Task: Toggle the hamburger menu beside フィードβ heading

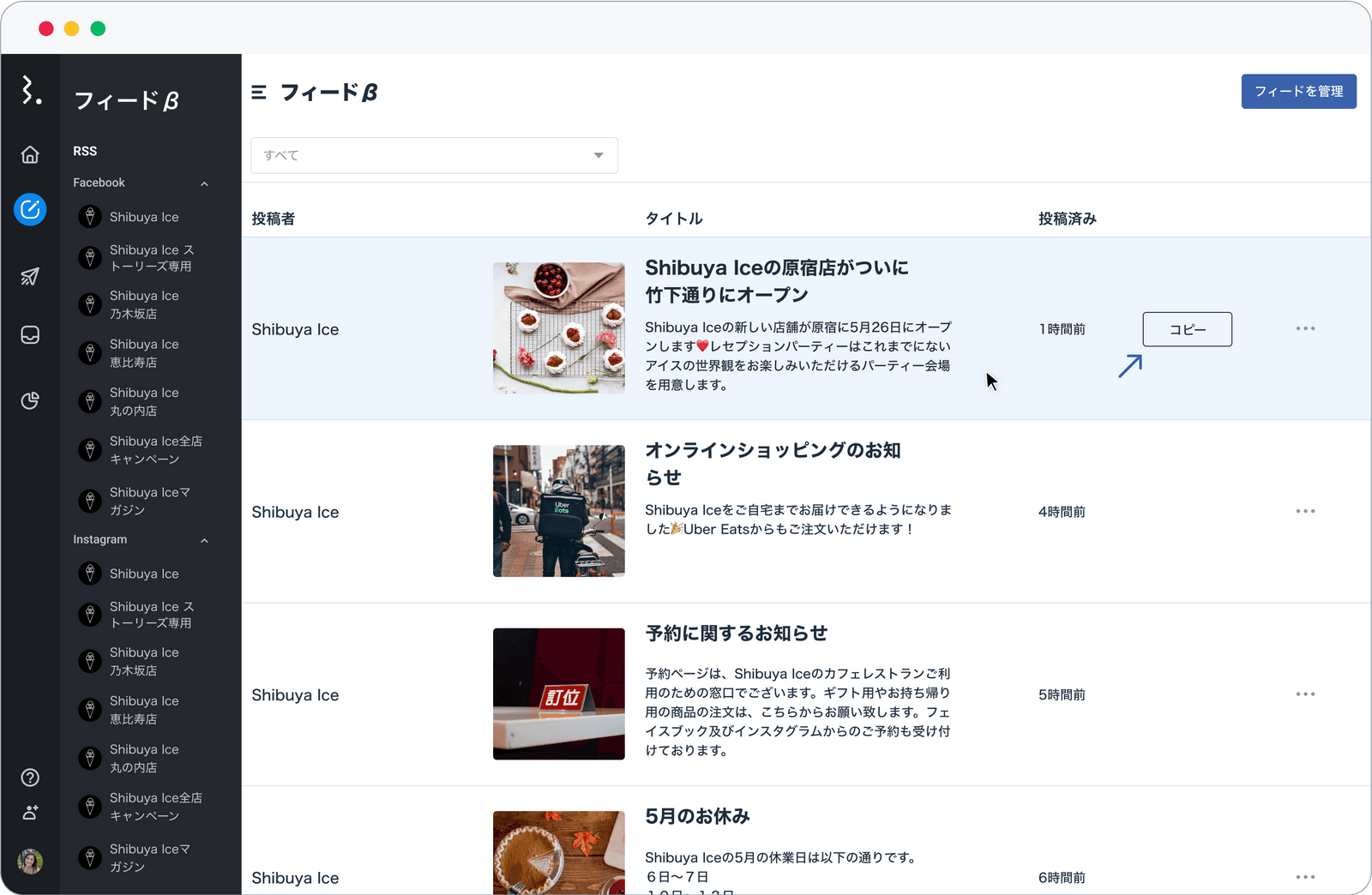Action: coord(259,93)
